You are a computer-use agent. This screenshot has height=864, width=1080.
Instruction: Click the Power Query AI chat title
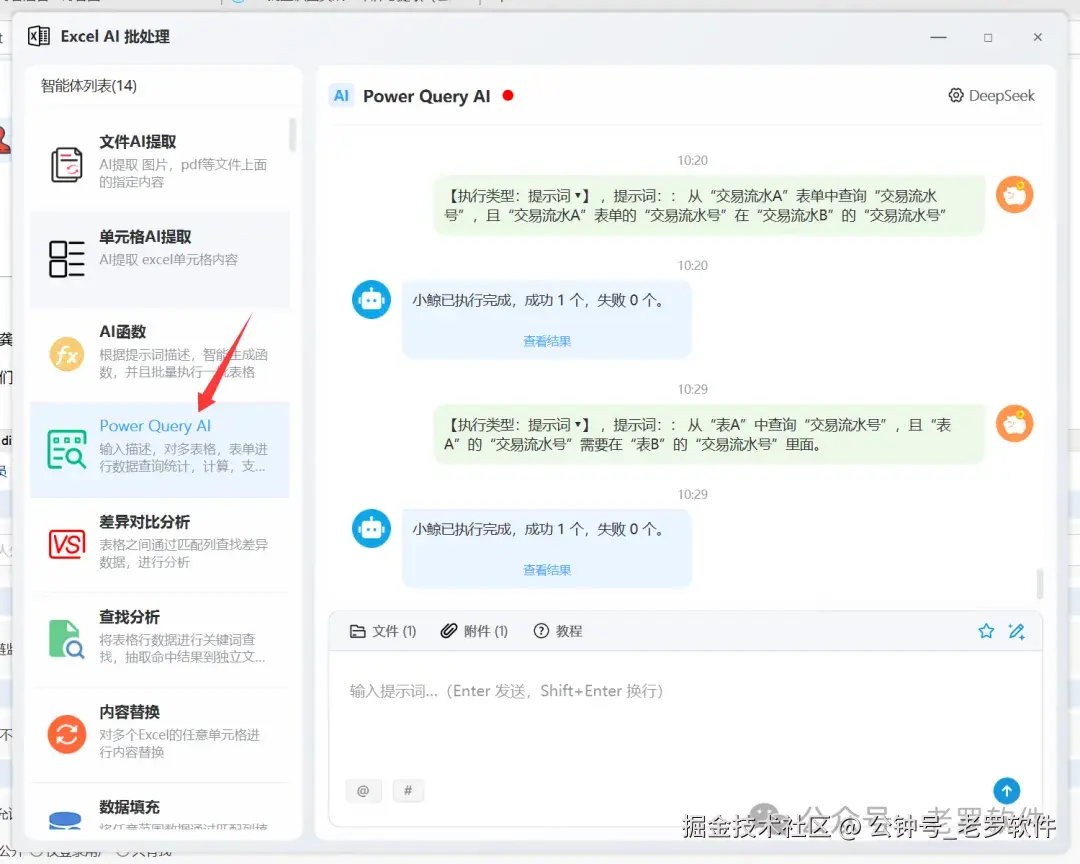tap(426, 96)
